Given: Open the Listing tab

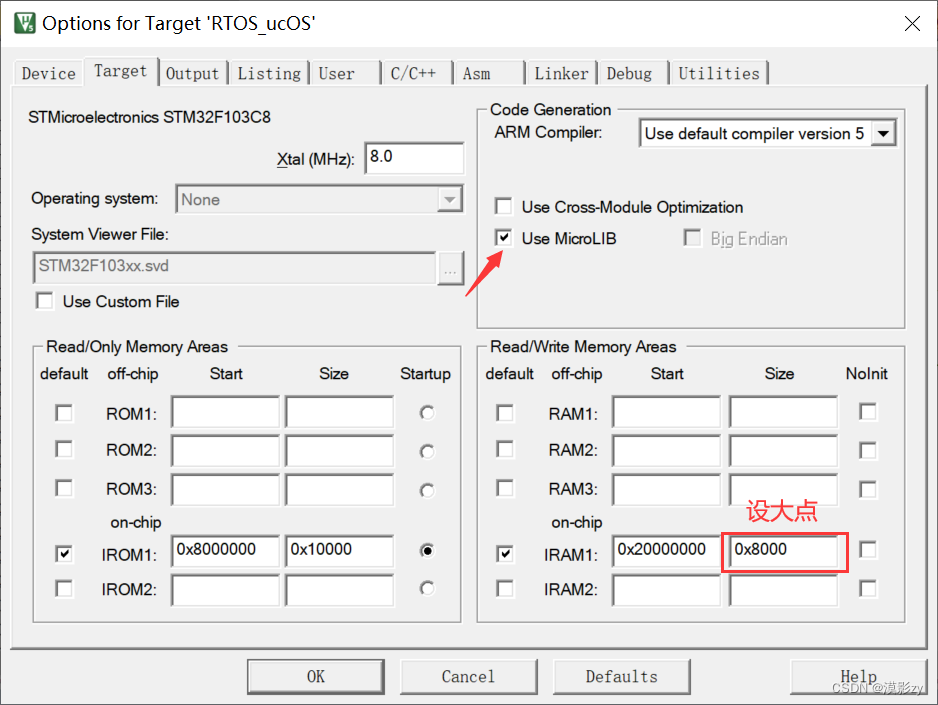Looking at the screenshot, I should coord(269,74).
